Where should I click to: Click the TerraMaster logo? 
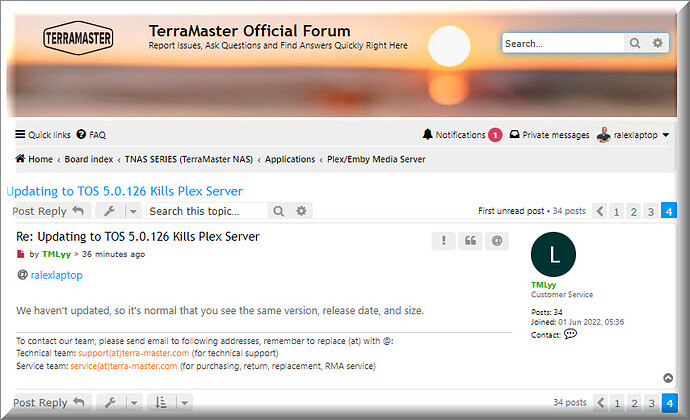pos(78,38)
